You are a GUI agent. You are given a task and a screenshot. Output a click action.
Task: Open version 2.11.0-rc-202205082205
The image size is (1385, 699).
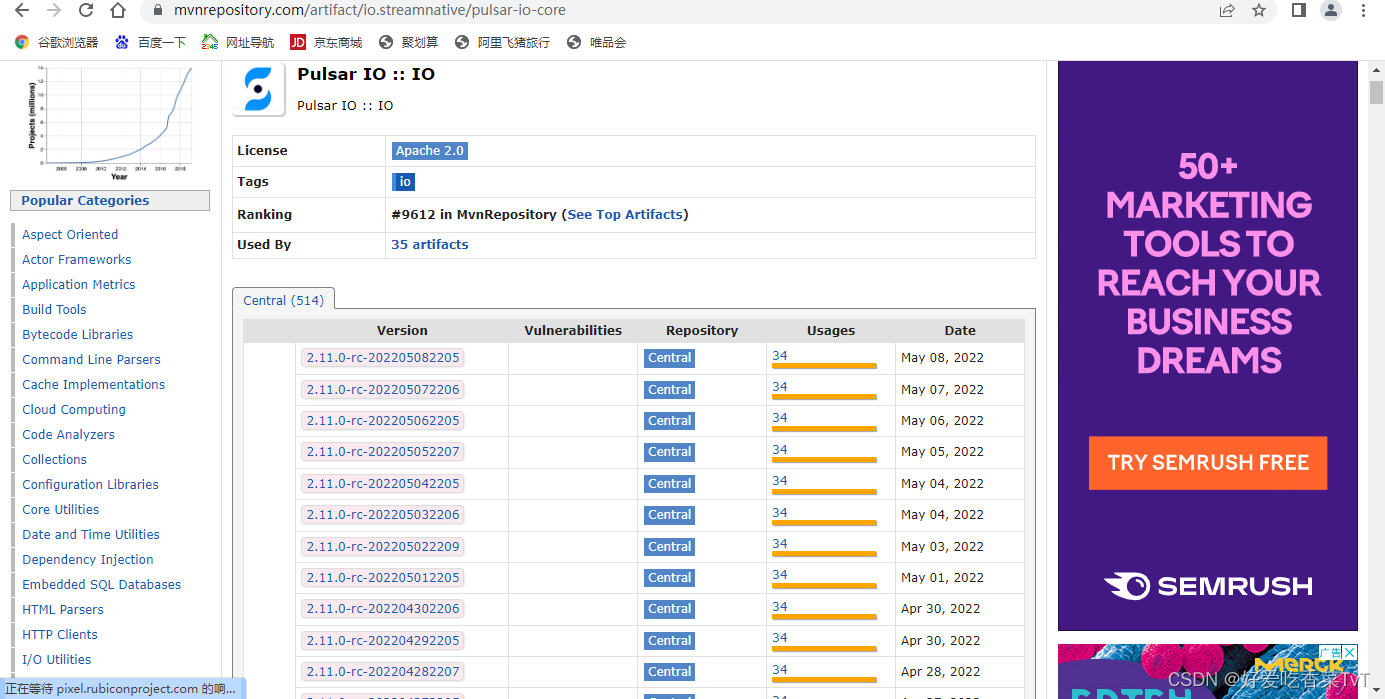383,357
